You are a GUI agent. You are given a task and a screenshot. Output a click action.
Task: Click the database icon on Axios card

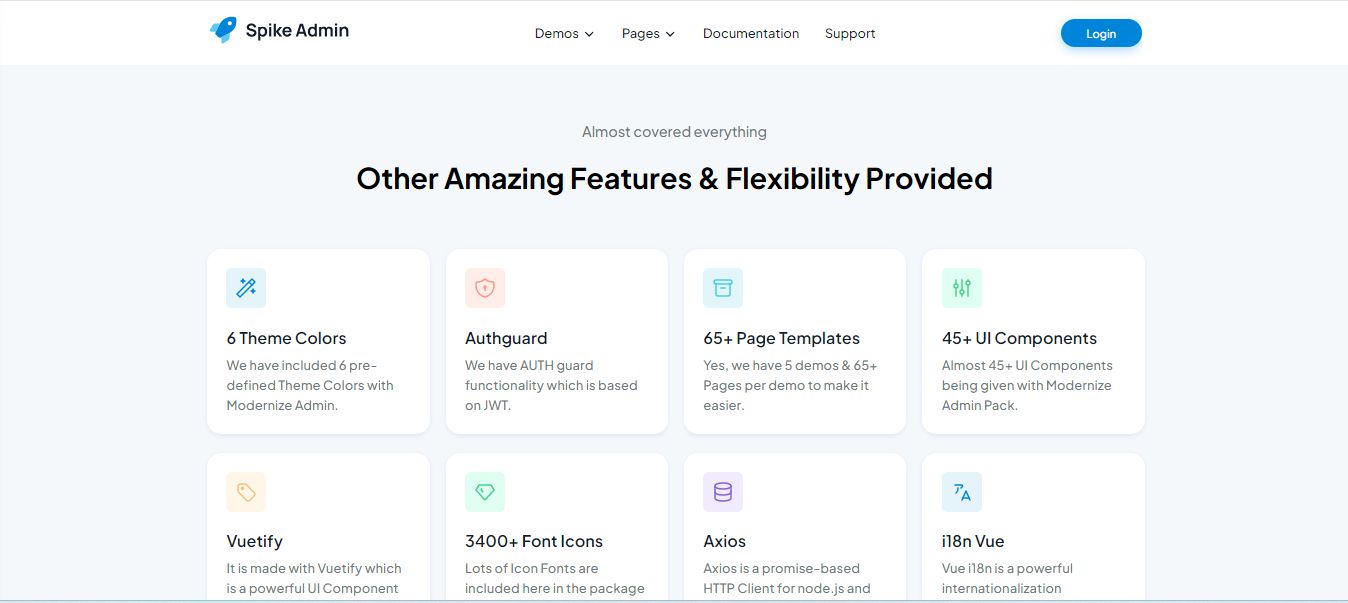tap(723, 492)
